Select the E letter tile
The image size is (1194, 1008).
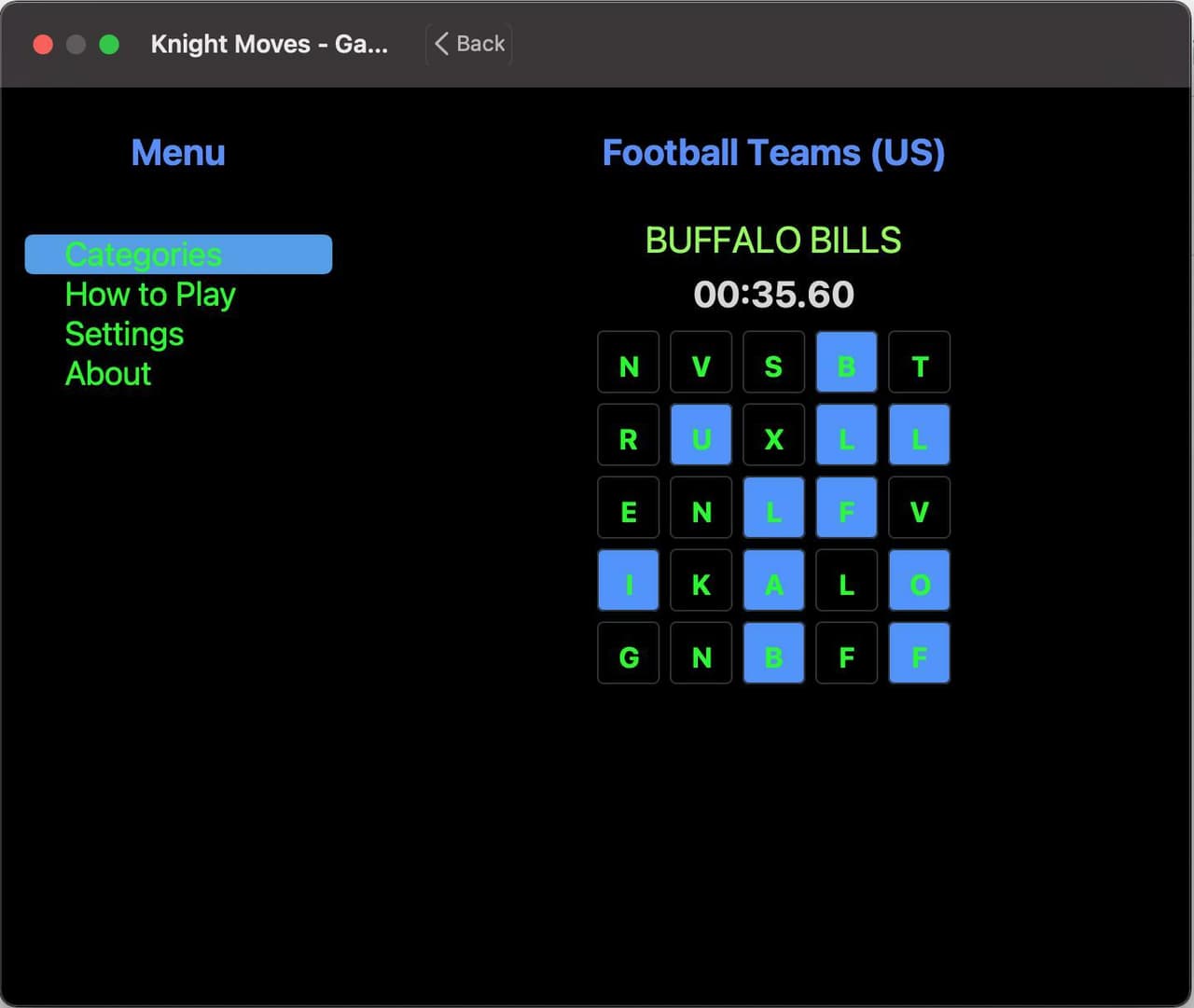coord(629,507)
